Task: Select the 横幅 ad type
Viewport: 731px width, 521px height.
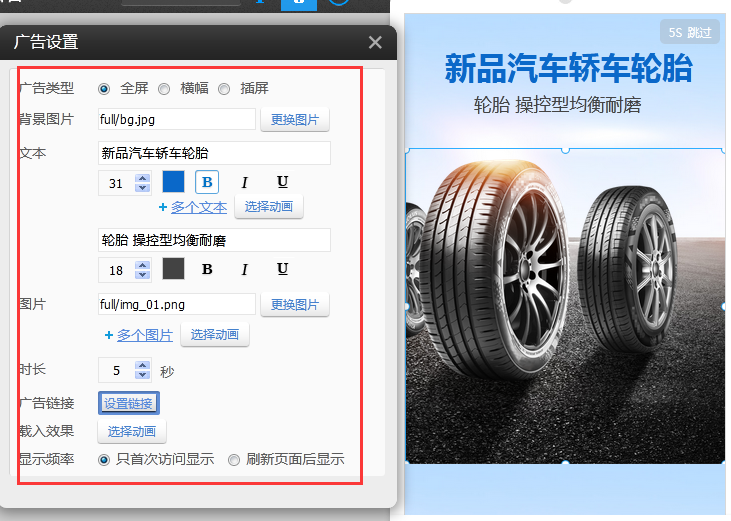Action: pyautogui.click(x=164, y=89)
